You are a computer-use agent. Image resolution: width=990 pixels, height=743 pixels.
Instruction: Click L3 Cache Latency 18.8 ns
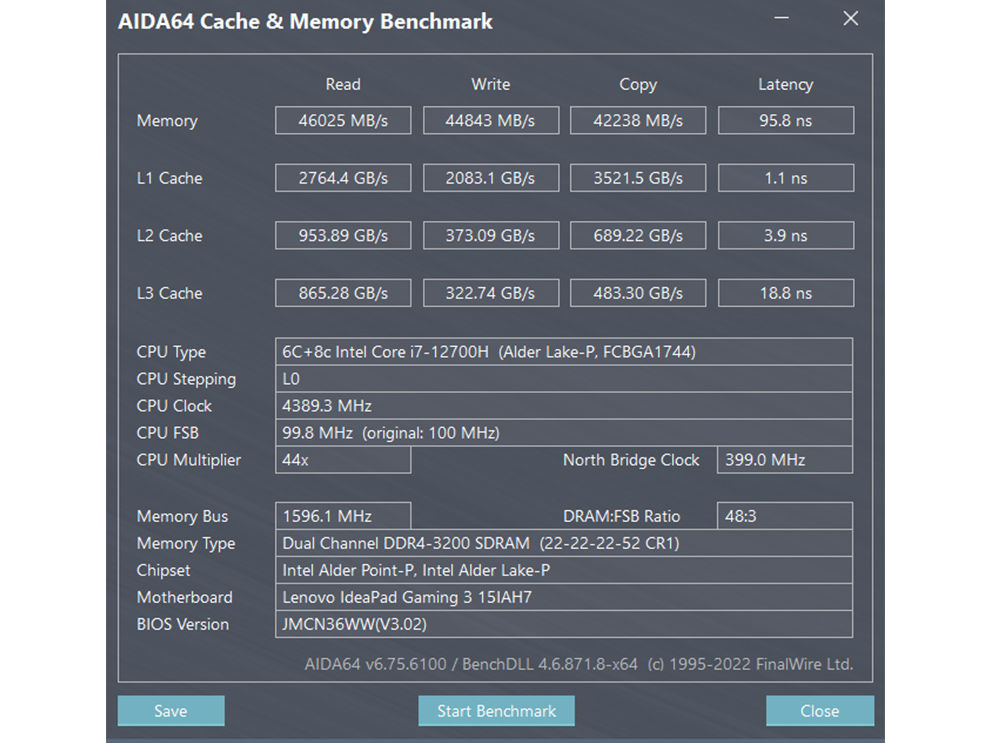[x=785, y=292]
